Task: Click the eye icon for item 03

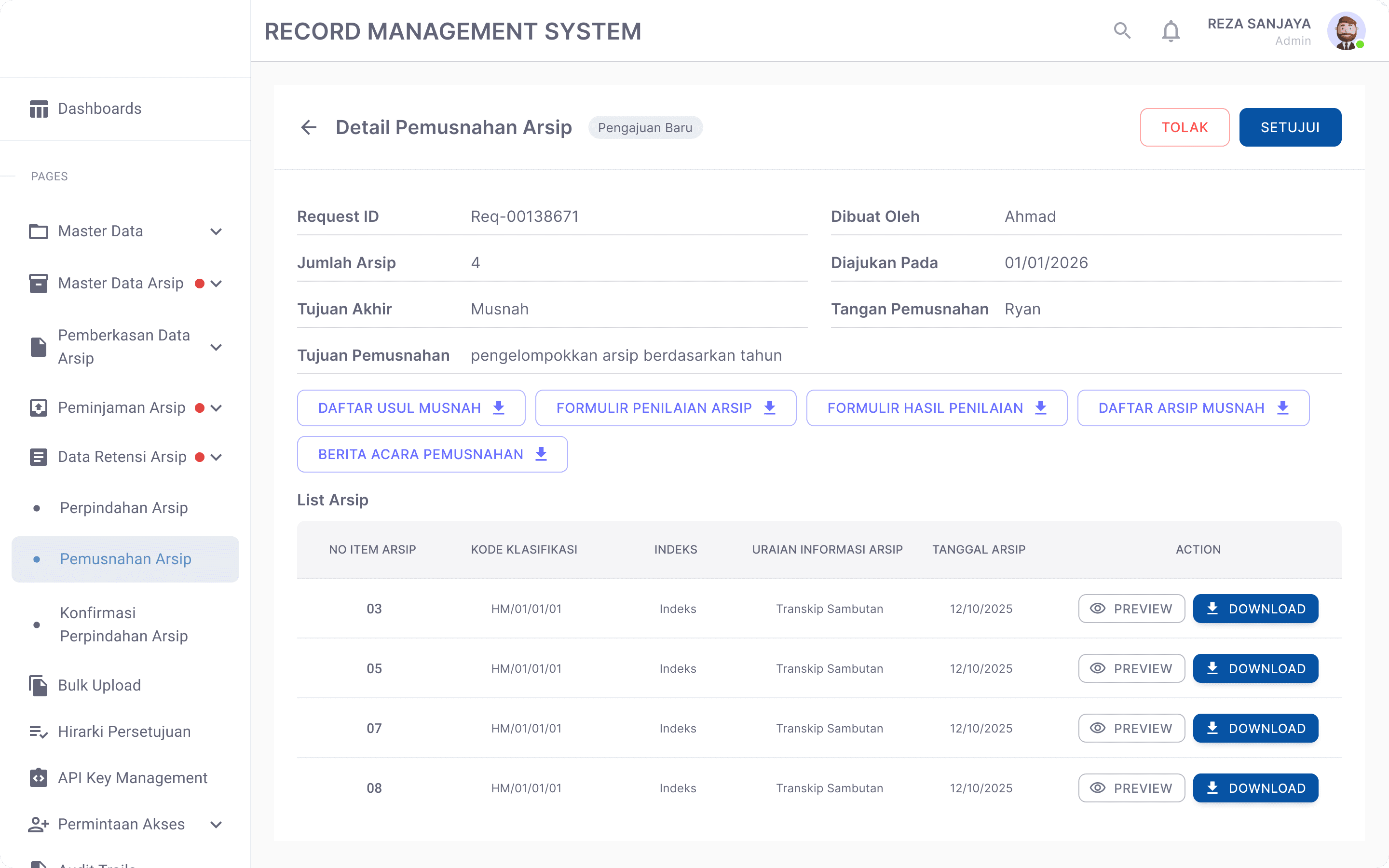Action: pyautogui.click(x=1097, y=609)
